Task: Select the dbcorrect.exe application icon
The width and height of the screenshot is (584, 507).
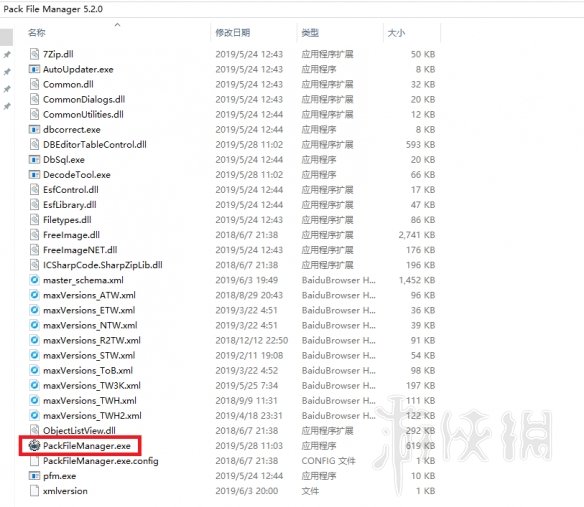Action: coord(34,129)
